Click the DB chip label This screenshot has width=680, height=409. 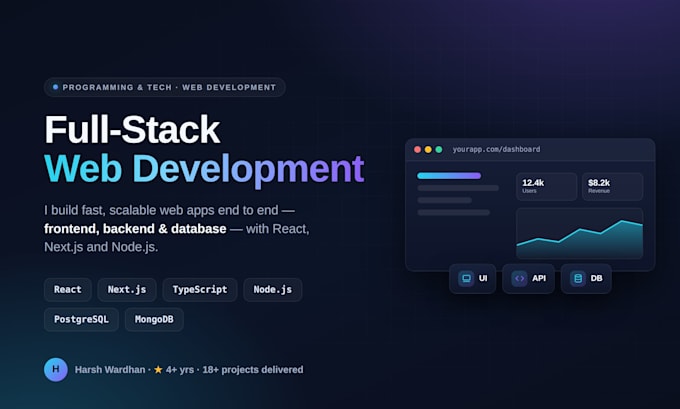[x=596, y=278]
